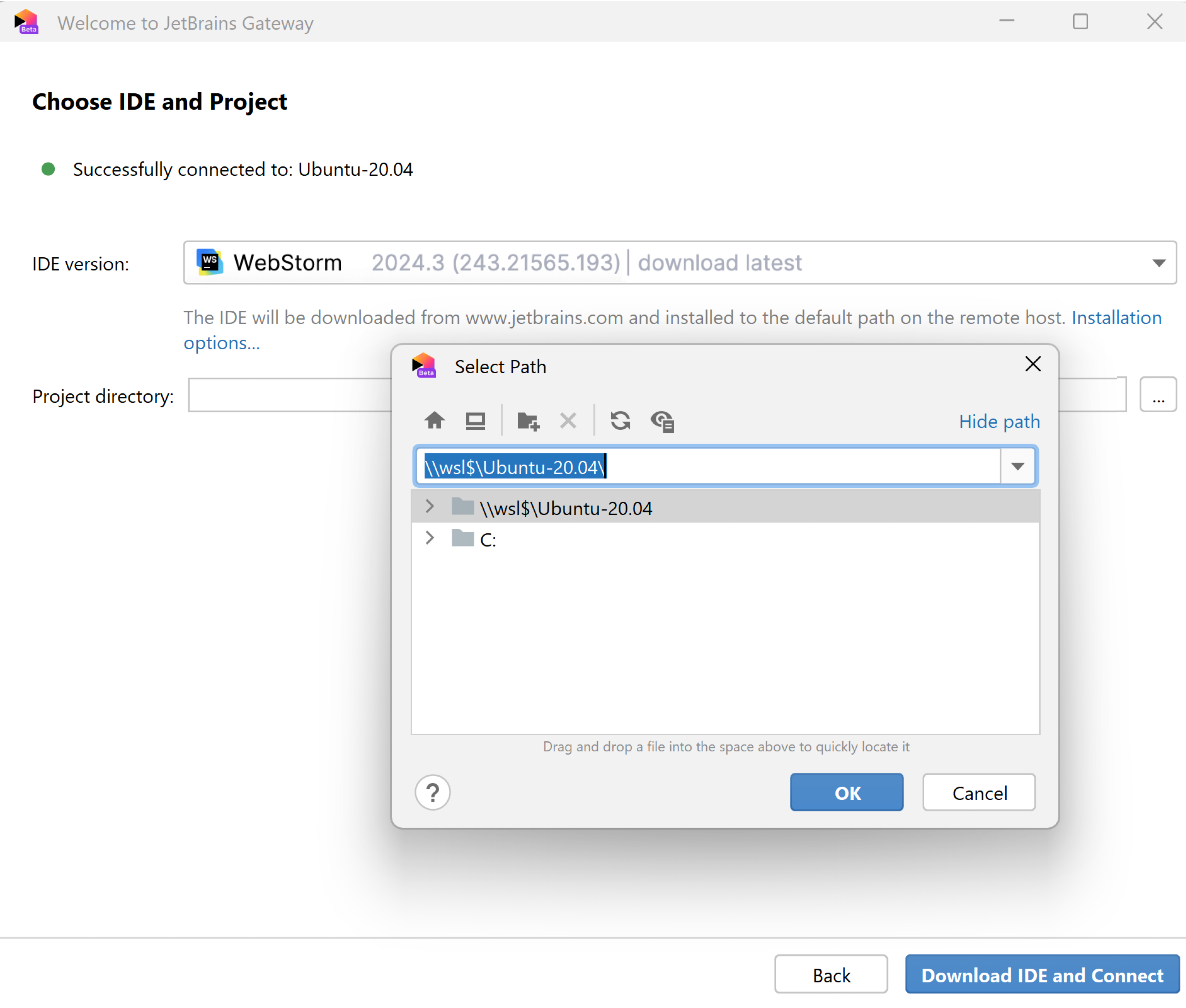
Task: Confirm with the OK button
Action: tap(847, 792)
